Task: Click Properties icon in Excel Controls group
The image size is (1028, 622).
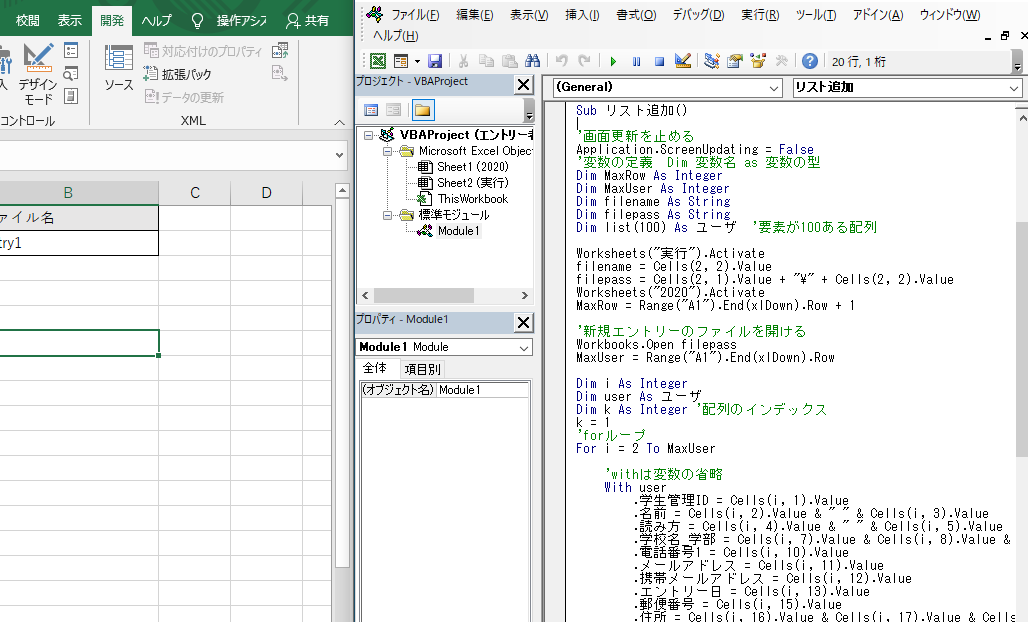Action: pyautogui.click(x=71, y=50)
